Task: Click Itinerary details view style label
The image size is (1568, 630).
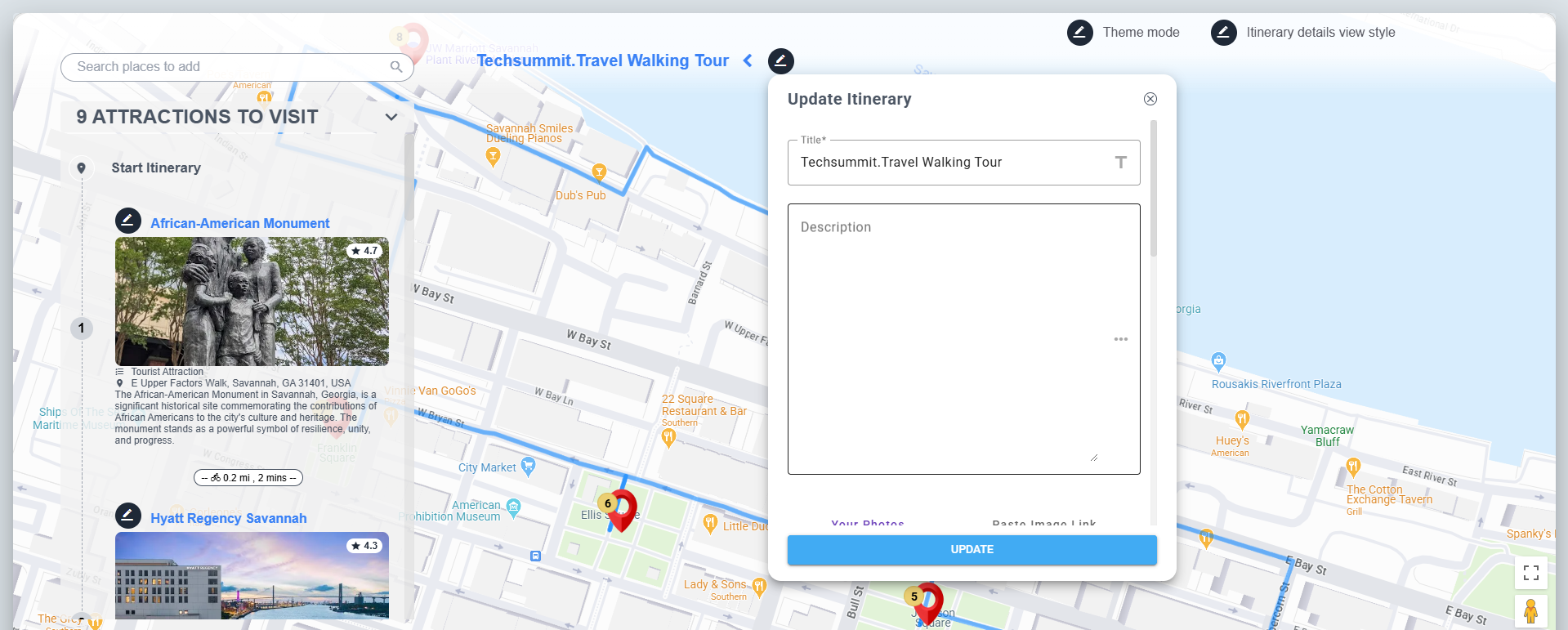Action: [x=1320, y=33]
